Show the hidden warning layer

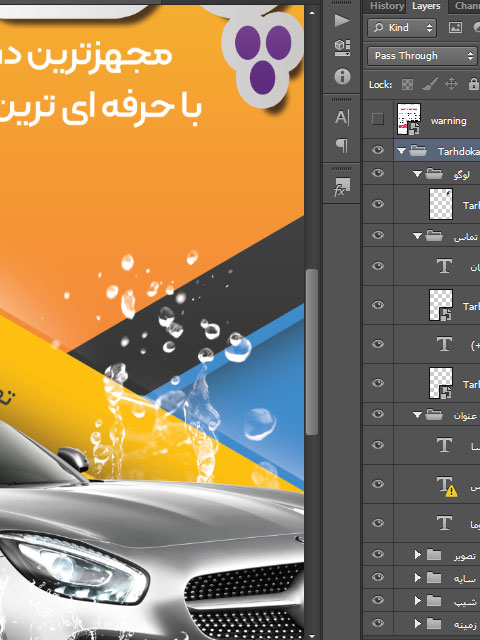[x=378, y=119]
